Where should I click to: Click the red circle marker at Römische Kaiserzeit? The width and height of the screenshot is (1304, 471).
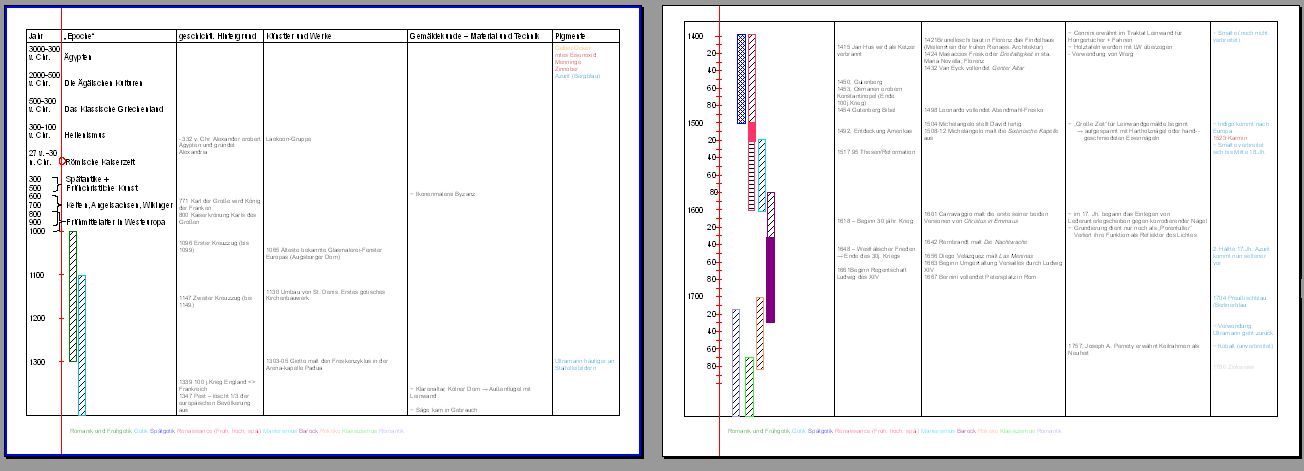[62, 161]
